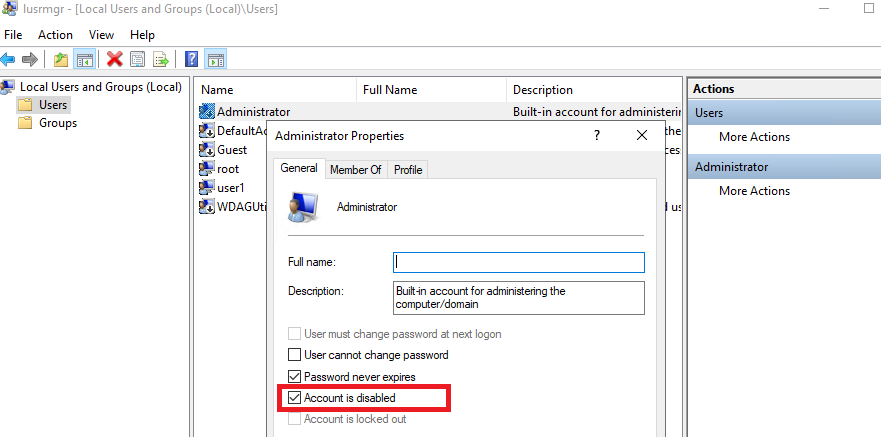The width and height of the screenshot is (881, 437).
Task: Click the grey Forward arrow in toolbar
Action: [29, 59]
